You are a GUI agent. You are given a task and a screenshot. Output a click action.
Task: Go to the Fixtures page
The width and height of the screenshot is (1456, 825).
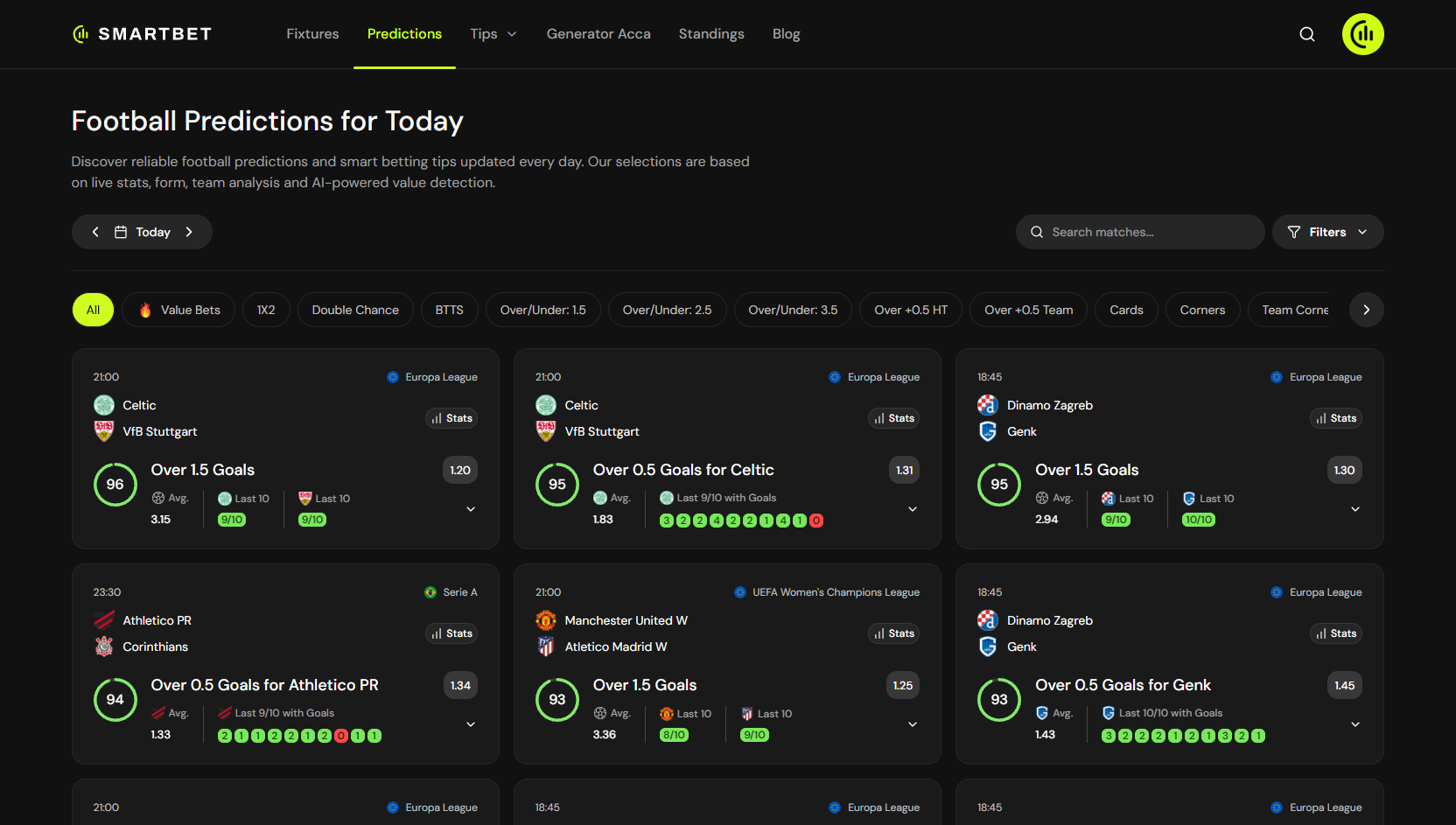pyautogui.click(x=312, y=34)
